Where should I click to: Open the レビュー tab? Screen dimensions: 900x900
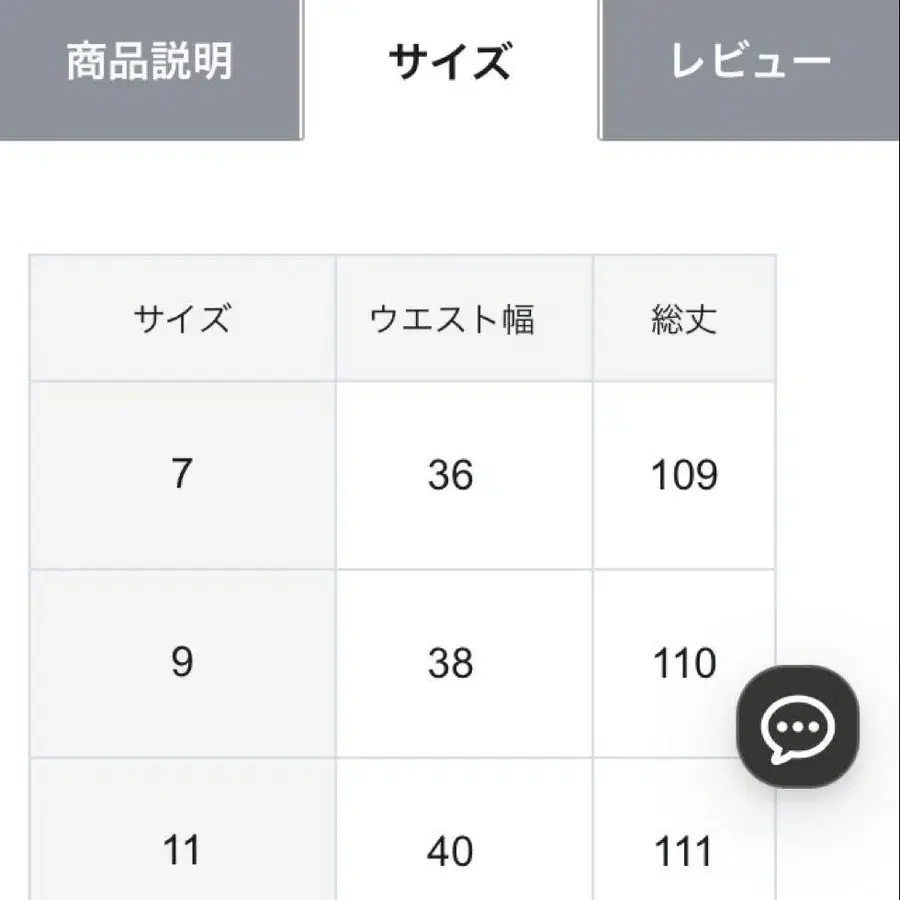[x=750, y=62]
